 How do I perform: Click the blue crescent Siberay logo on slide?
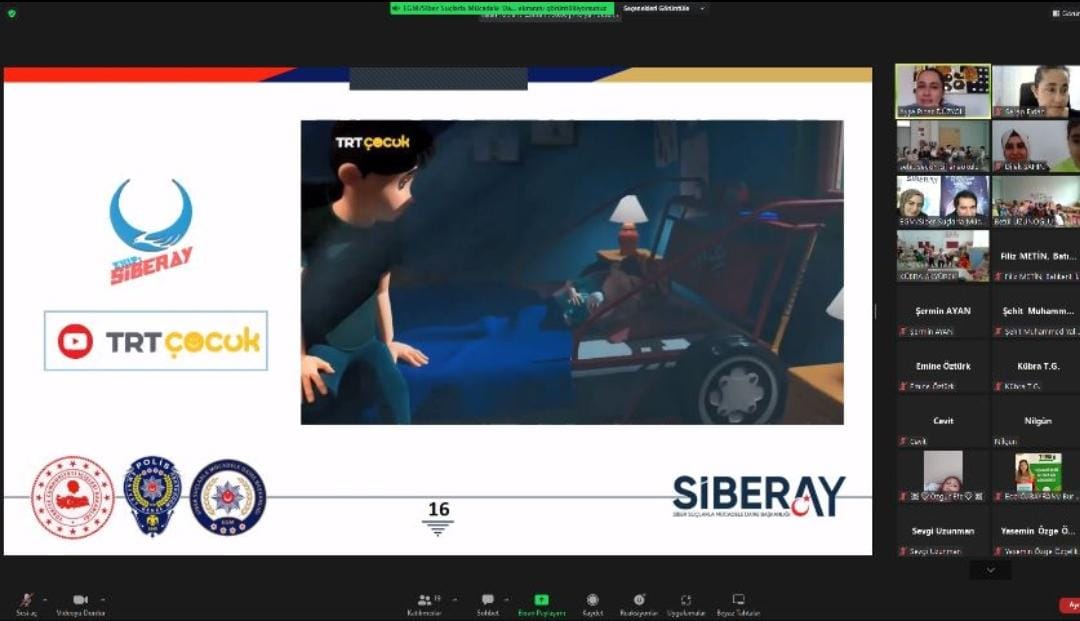pos(151,231)
